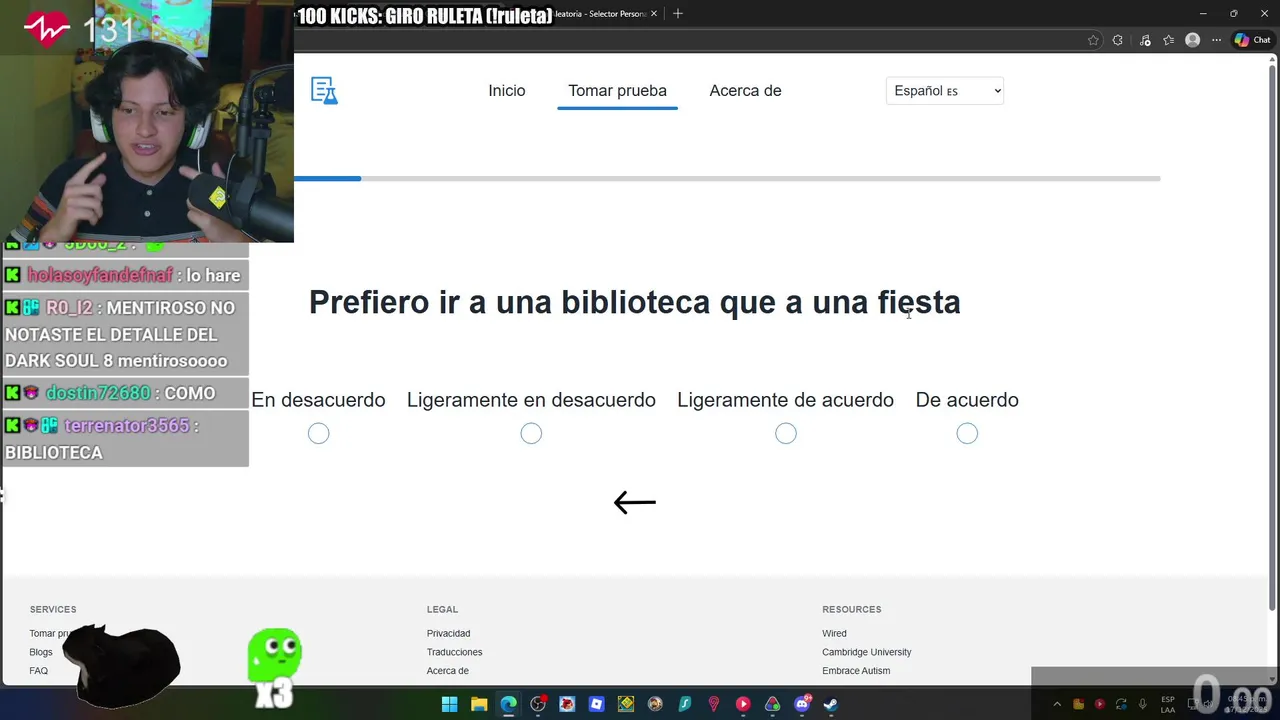Close the current browser tab
Image resolution: width=1280 pixels, height=720 pixels.
[x=654, y=14]
